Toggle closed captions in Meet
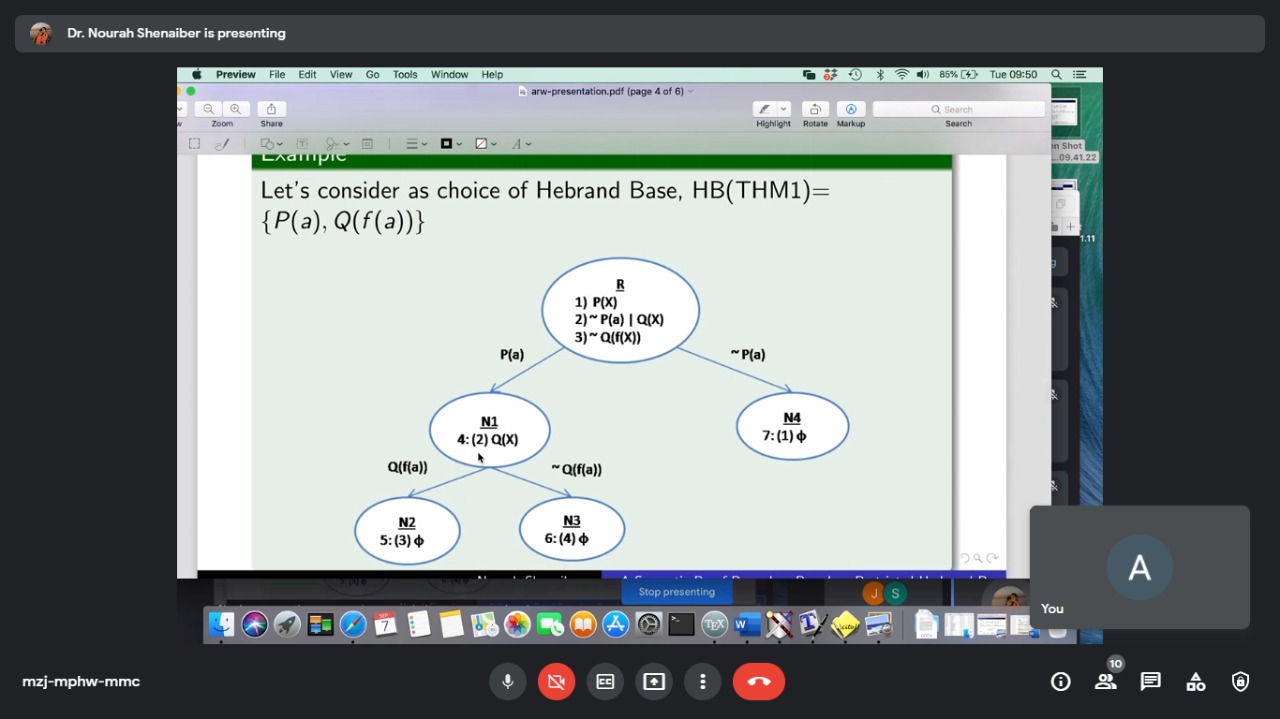 [x=605, y=682]
